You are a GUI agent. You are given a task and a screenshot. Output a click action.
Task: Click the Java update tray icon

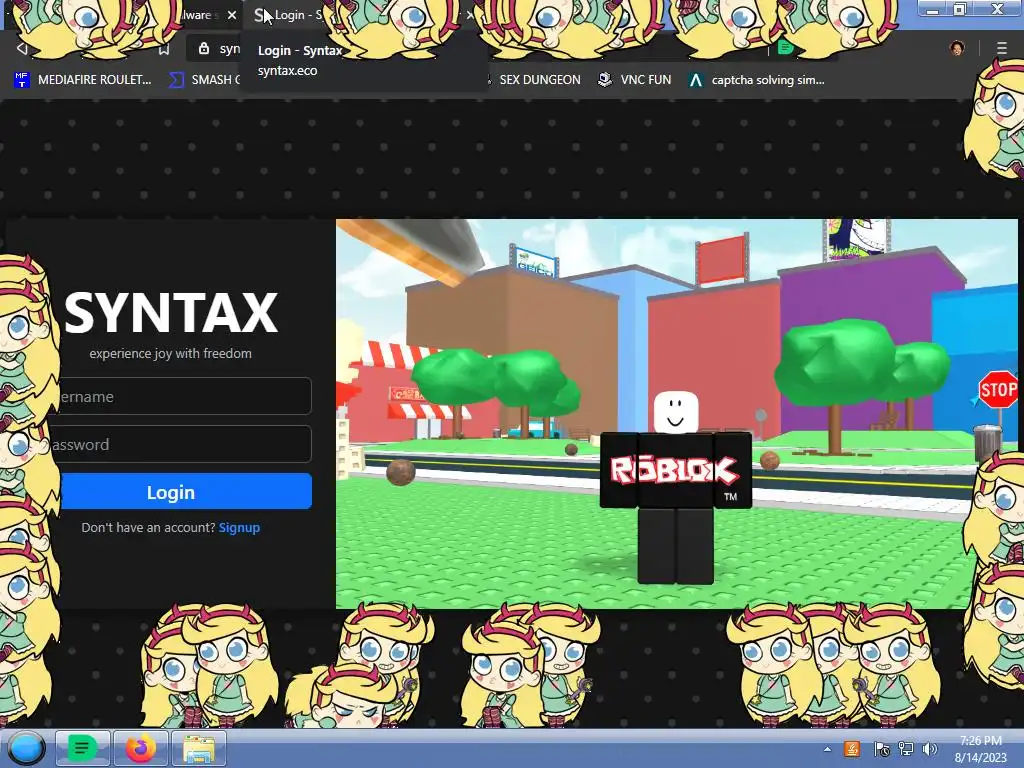[852, 749]
